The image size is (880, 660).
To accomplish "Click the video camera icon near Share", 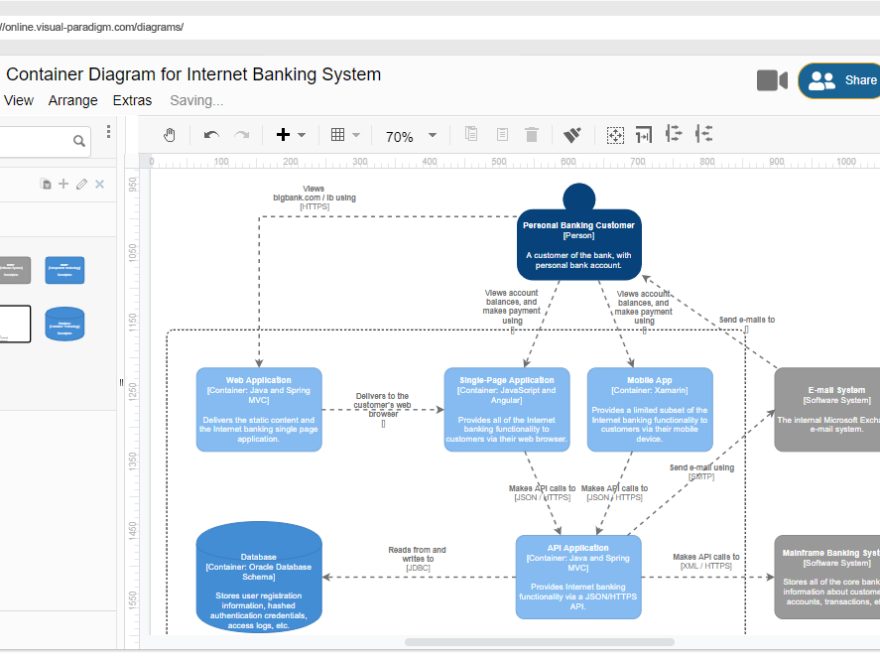I will click(770, 80).
